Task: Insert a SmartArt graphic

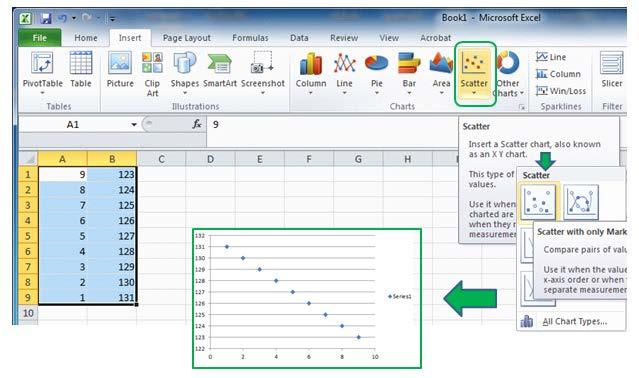Action: [x=220, y=70]
